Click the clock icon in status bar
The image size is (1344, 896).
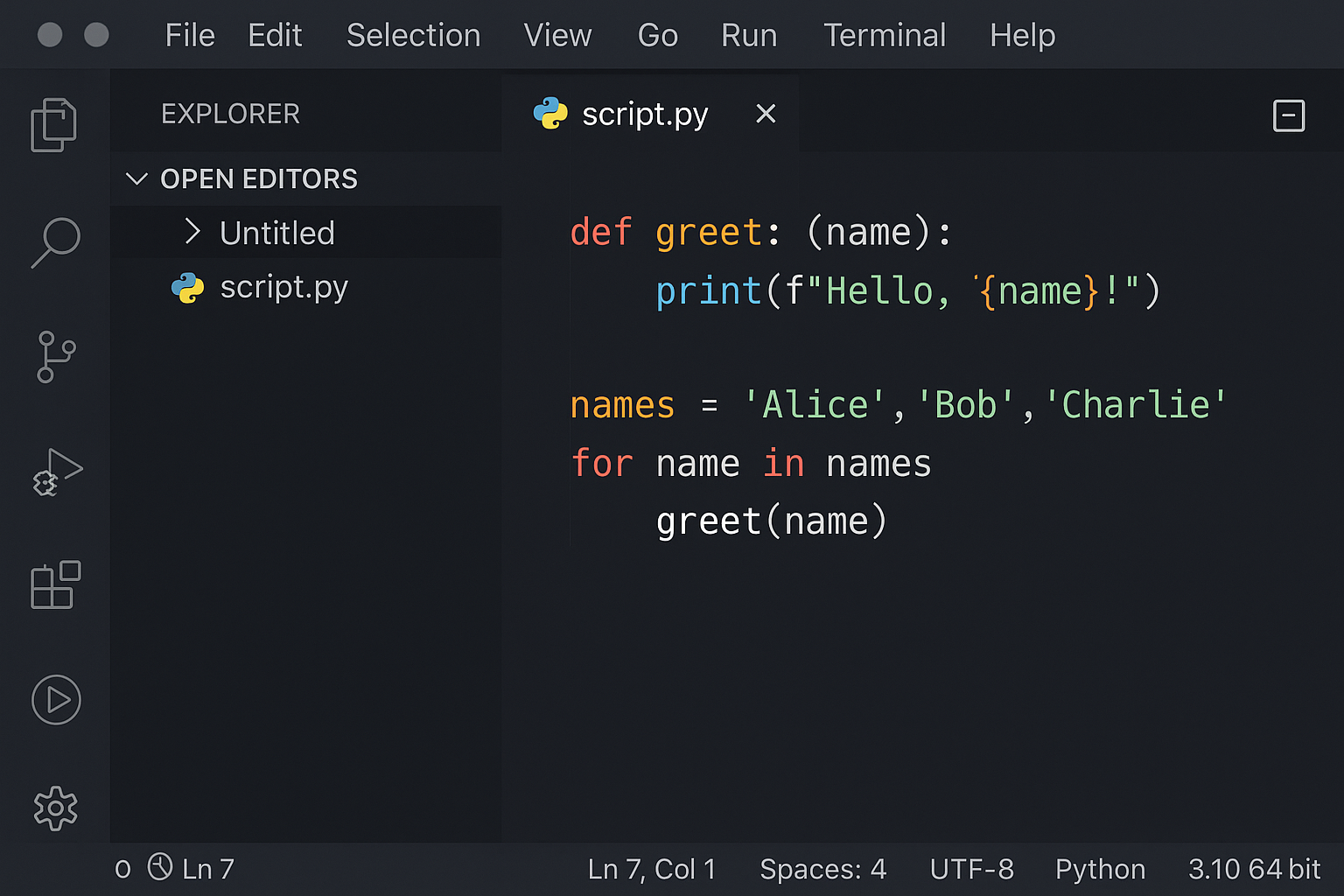[160, 867]
